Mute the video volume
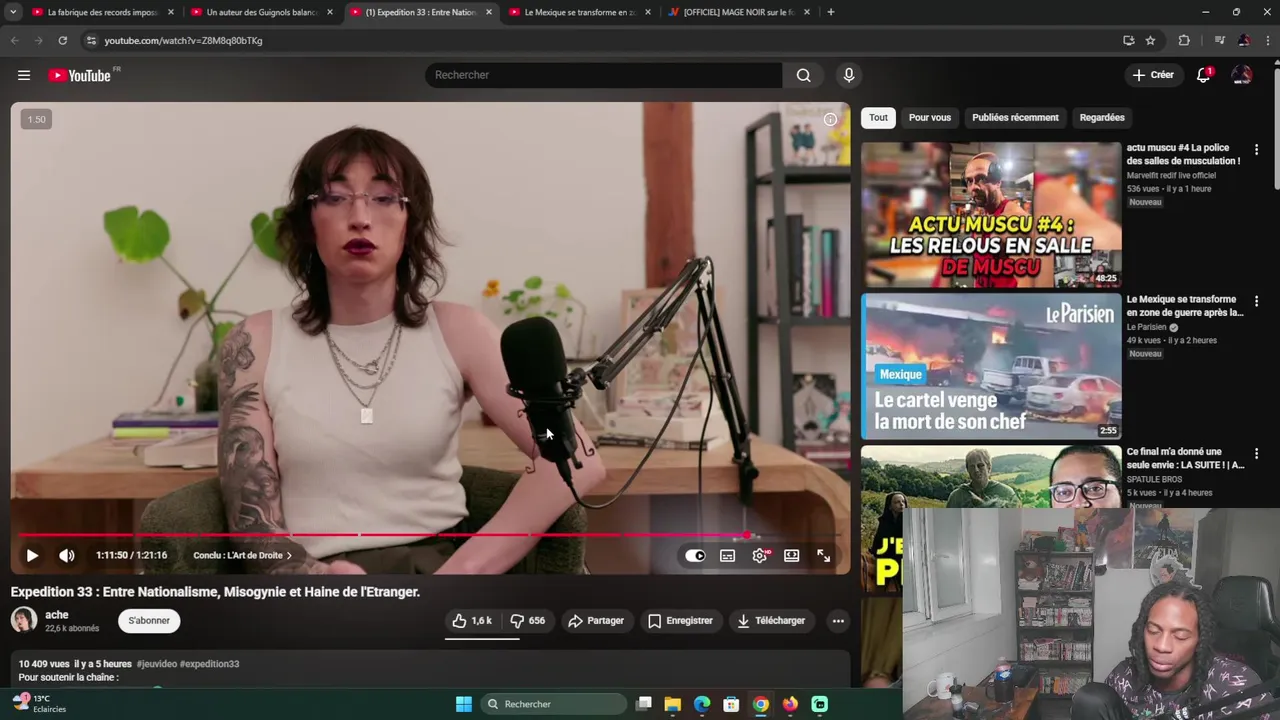 coord(67,555)
